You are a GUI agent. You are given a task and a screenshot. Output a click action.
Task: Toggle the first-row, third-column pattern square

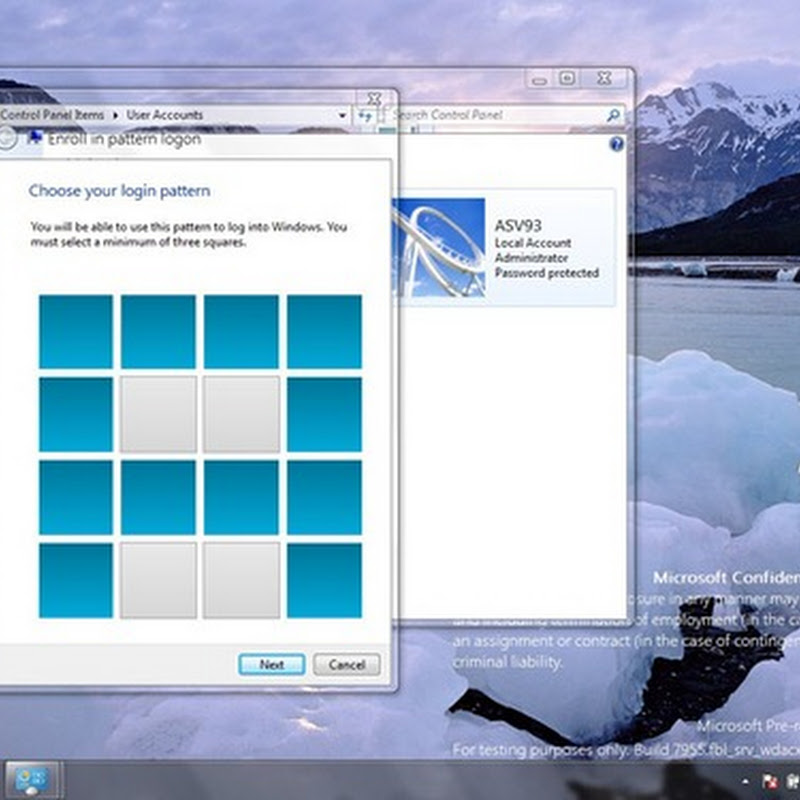coord(241,332)
